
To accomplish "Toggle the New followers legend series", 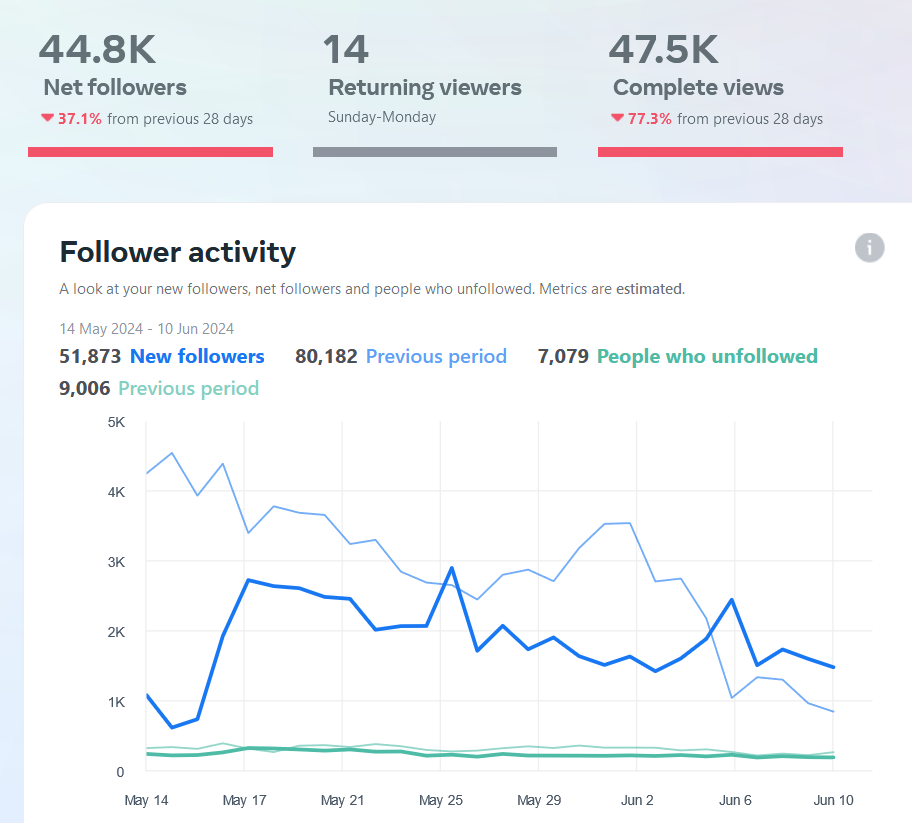I will coord(197,356).
